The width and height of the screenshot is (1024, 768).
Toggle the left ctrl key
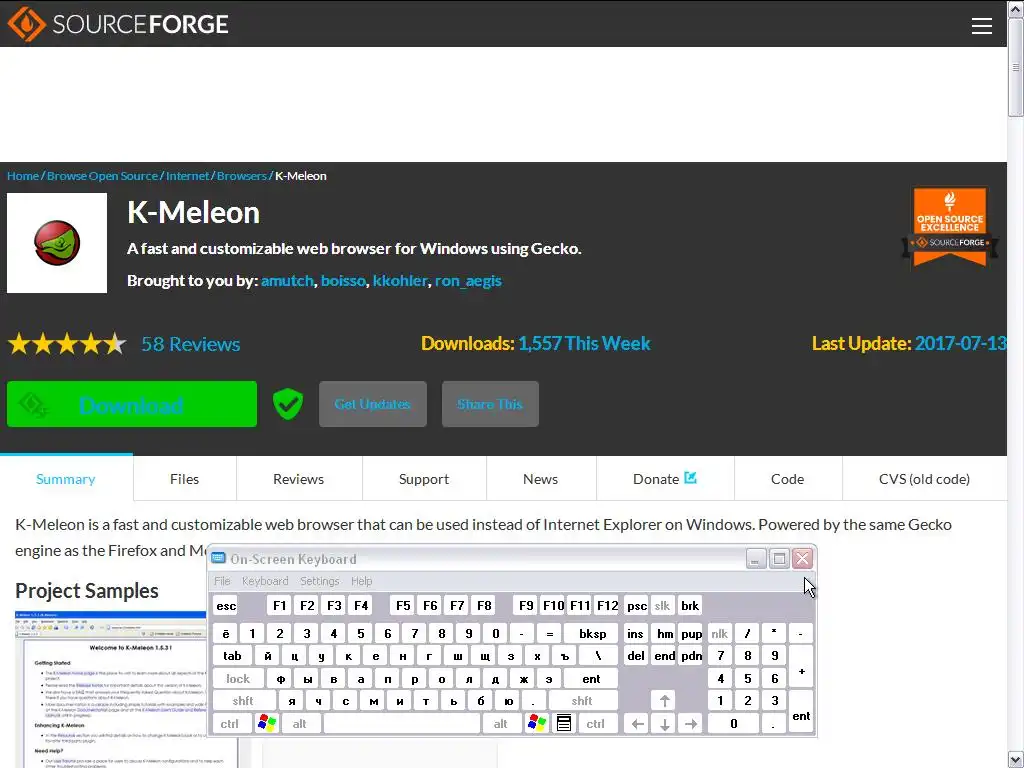tap(230, 723)
